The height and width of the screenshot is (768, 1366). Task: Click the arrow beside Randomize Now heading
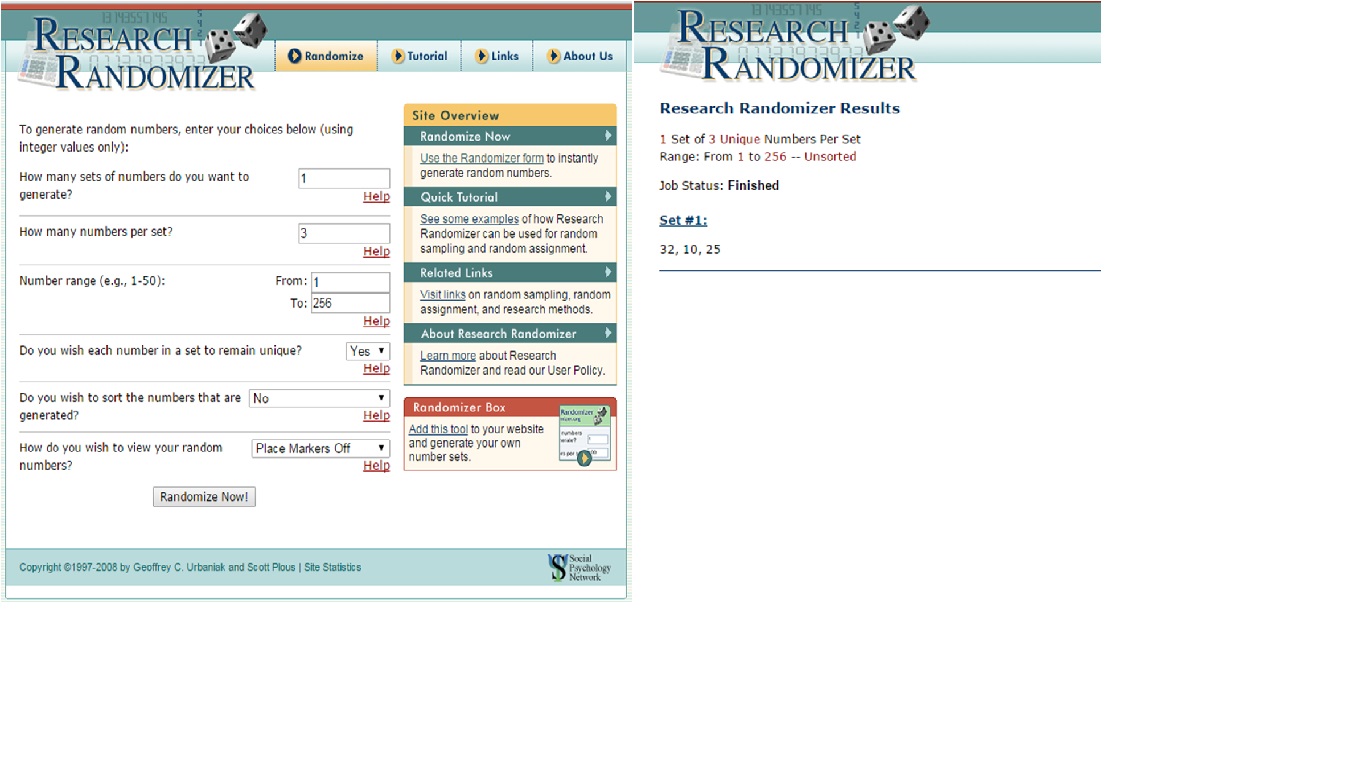pos(607,136)
